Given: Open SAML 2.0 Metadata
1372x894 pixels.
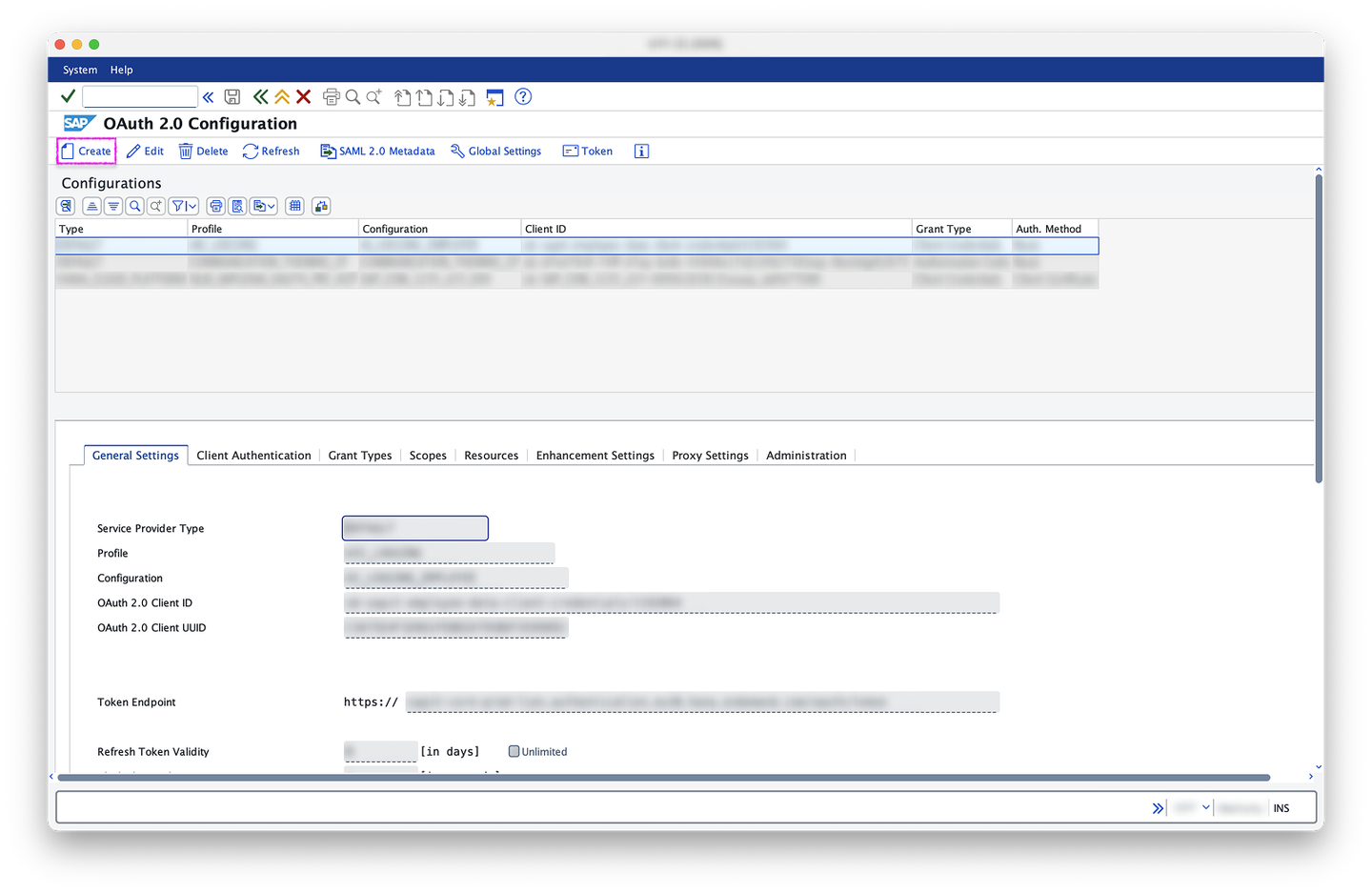Looking at the screenshot, I should 377,151.
